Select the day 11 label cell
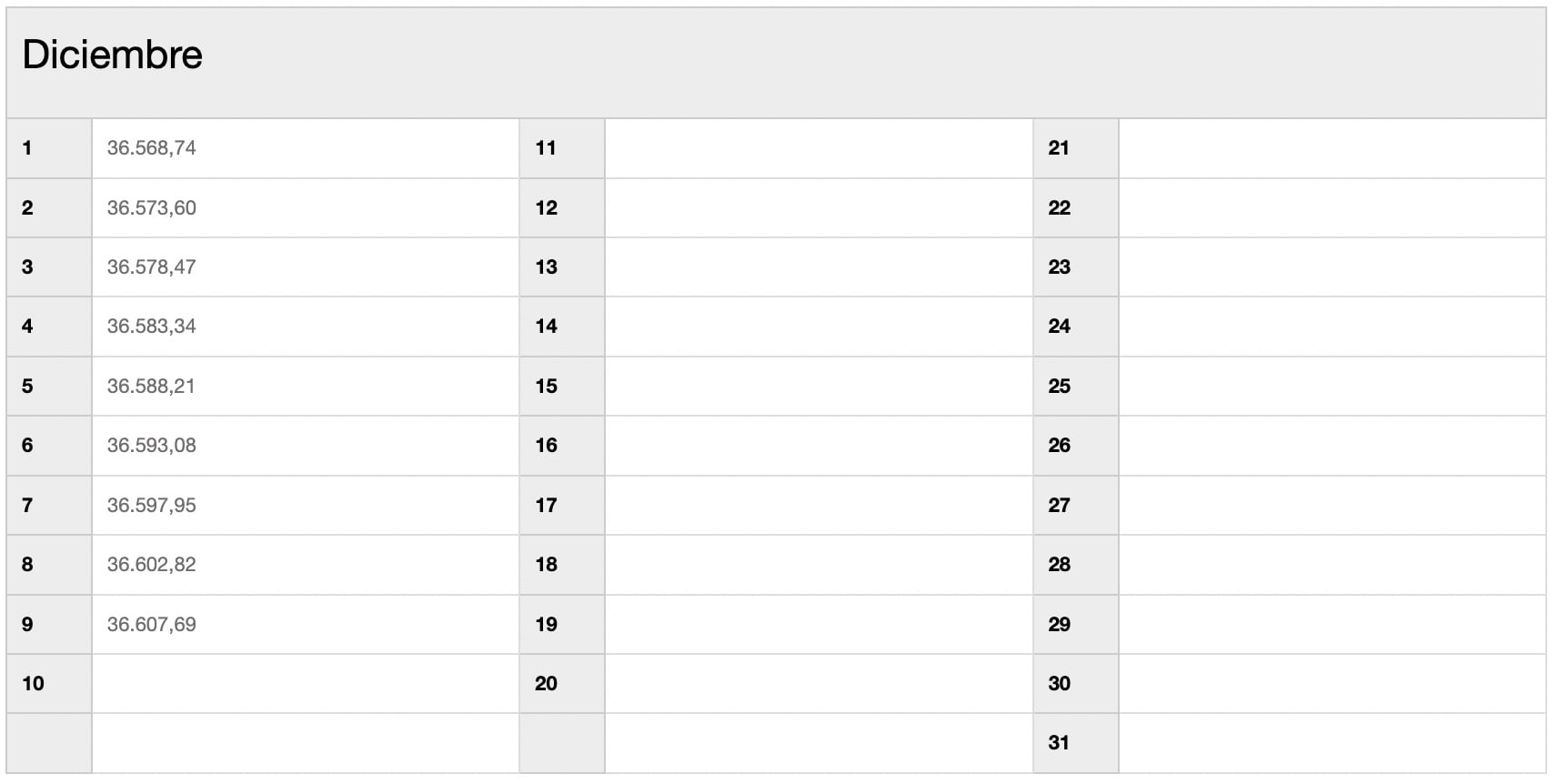Image resolution: width=1559 pixels, height=784 pixels. point(546,148)
